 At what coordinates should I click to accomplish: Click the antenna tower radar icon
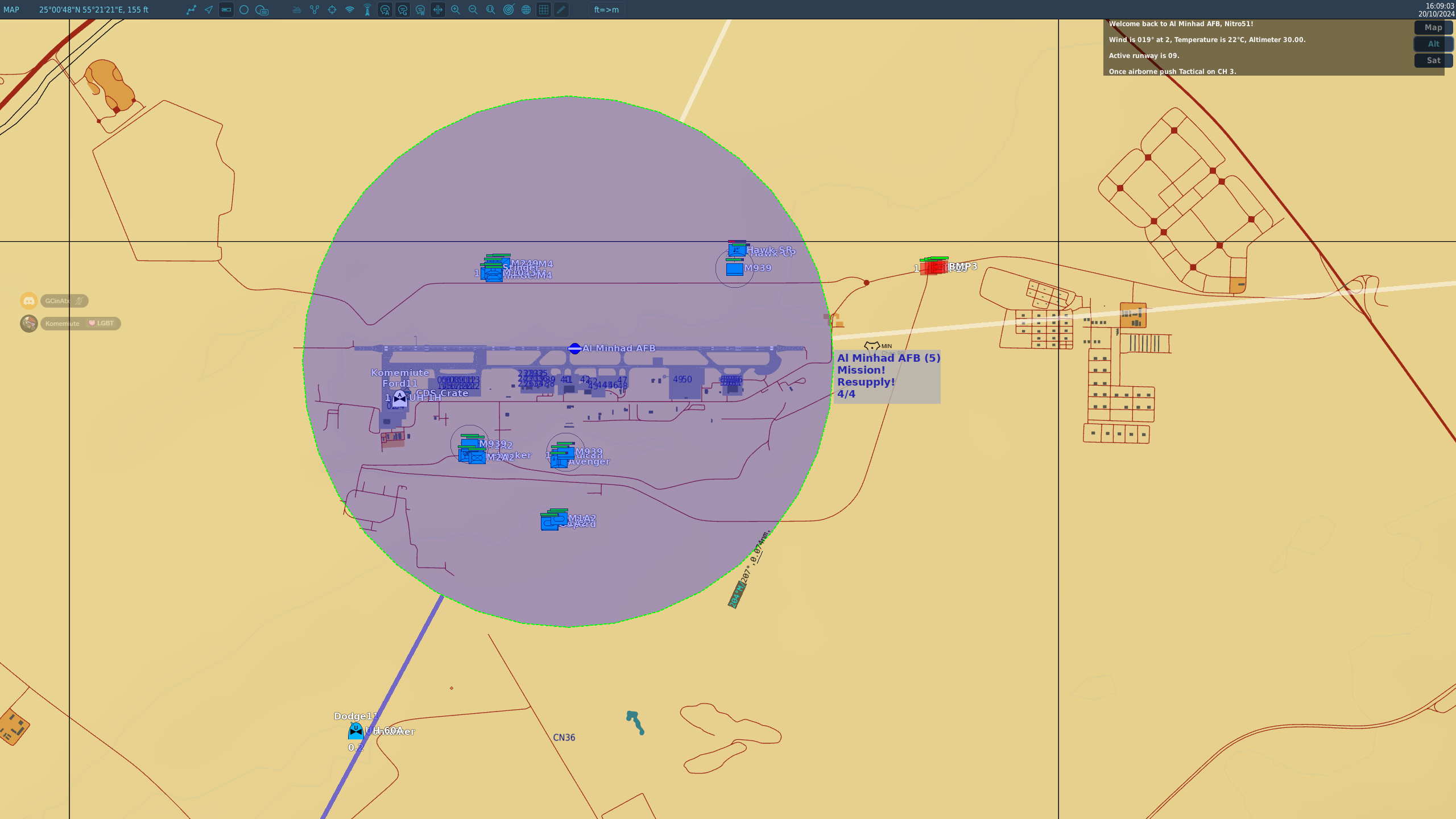click(367, 10)
